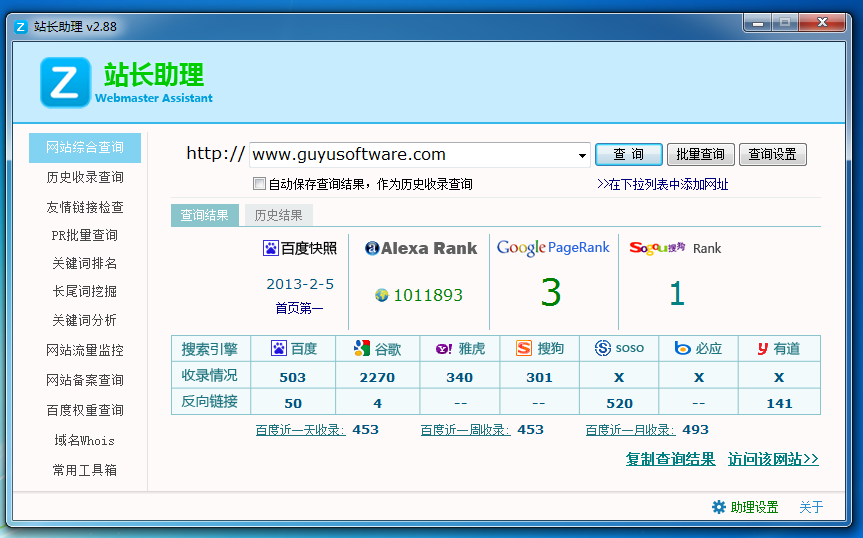Click the globe icon beside 1011893
This screenshot has height=538, width=863.
[x=381, y=295]
